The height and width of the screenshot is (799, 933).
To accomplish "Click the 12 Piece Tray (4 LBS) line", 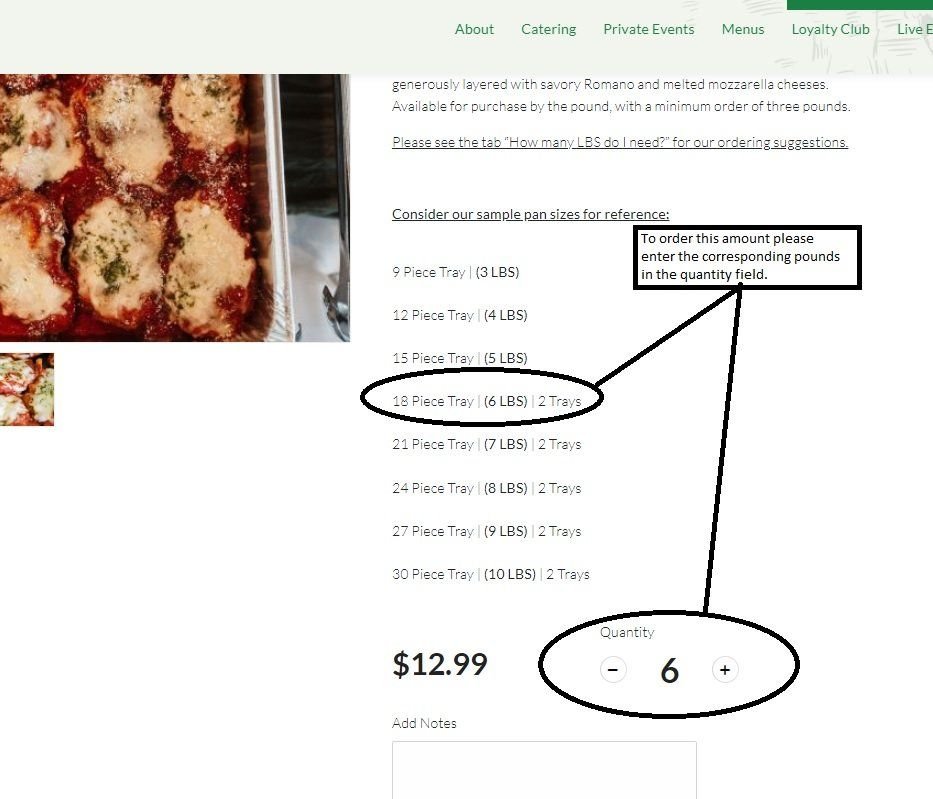I will click(460, 315).
